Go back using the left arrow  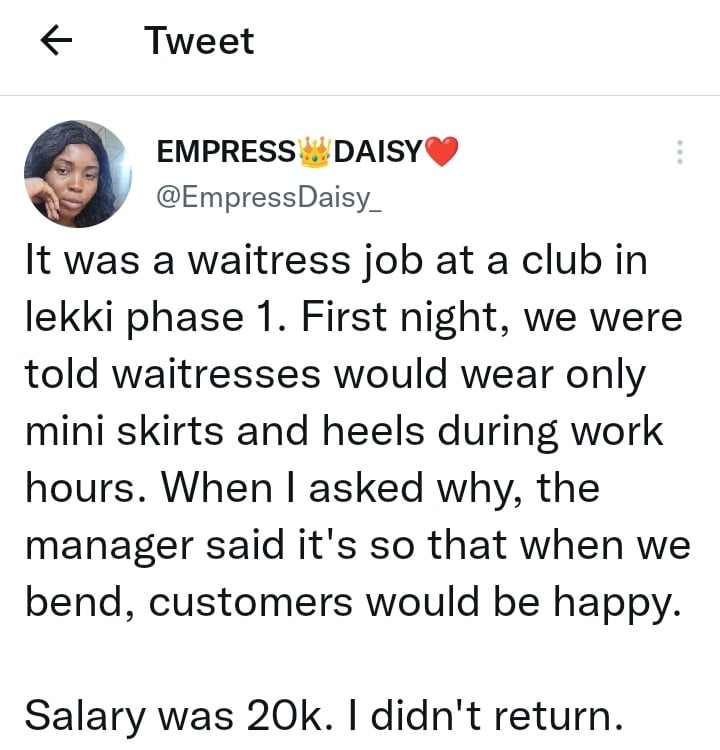point(58,41)
